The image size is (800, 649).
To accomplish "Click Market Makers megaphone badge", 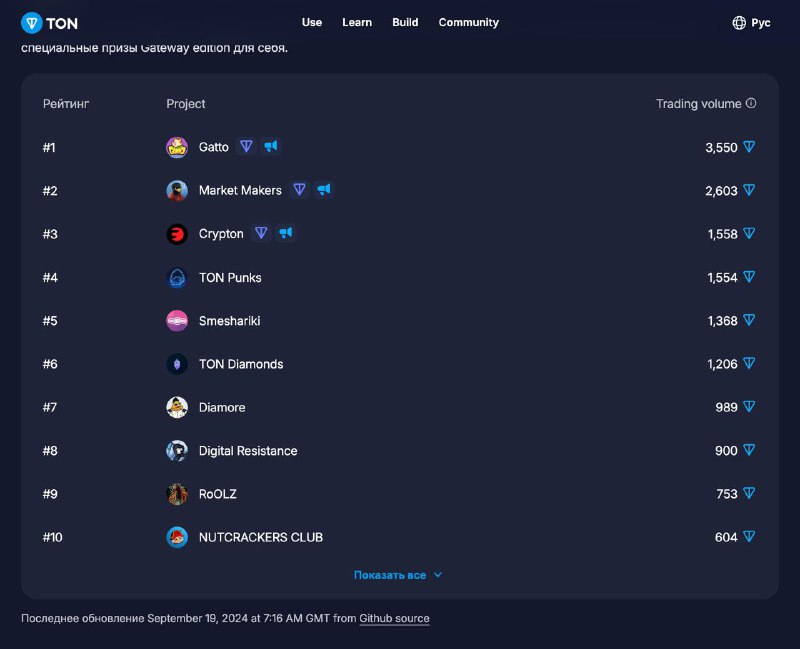I will 323,190.
